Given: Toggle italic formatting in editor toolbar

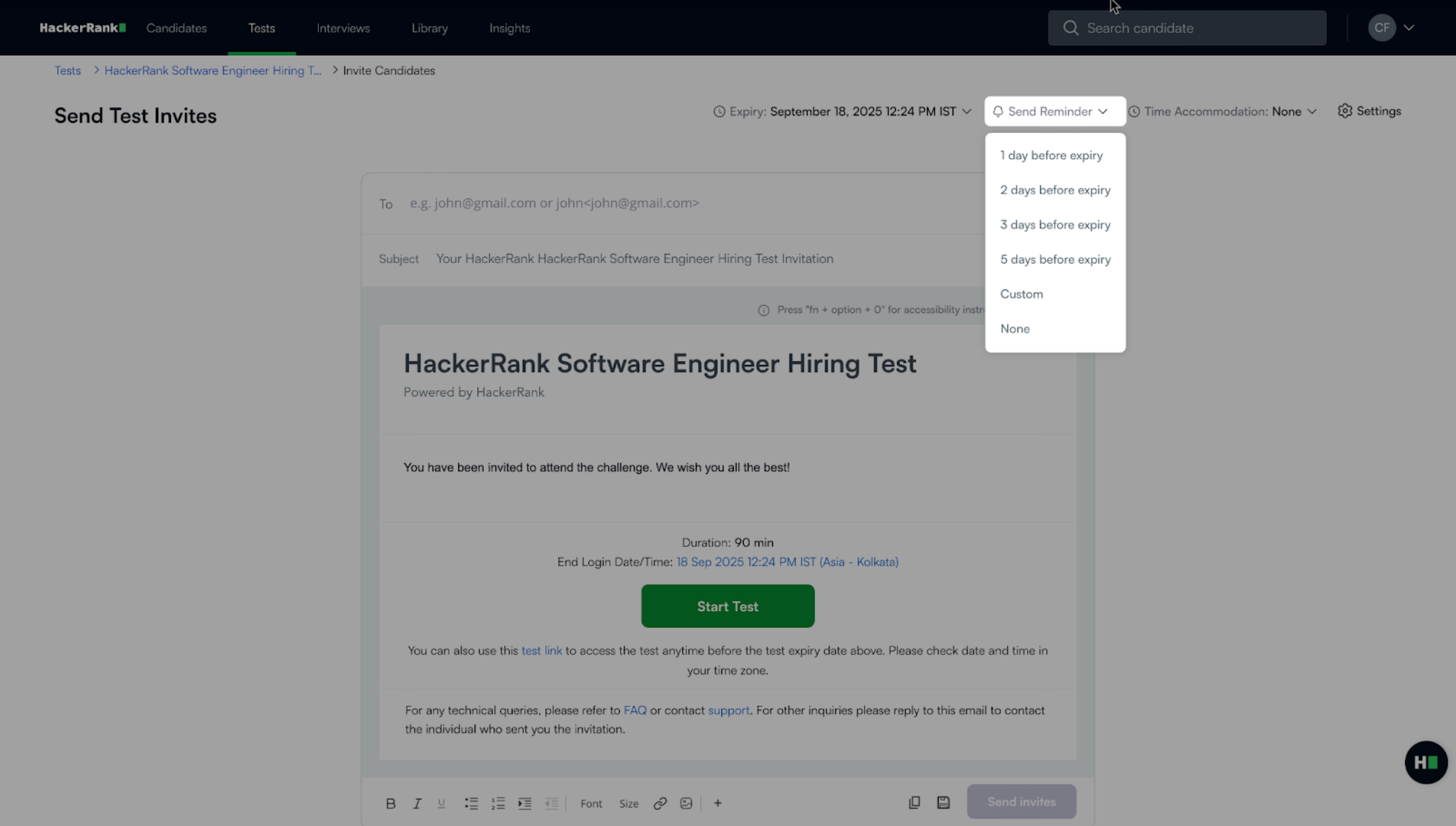Looking at the screenshot, I should [x=417, y=803].
